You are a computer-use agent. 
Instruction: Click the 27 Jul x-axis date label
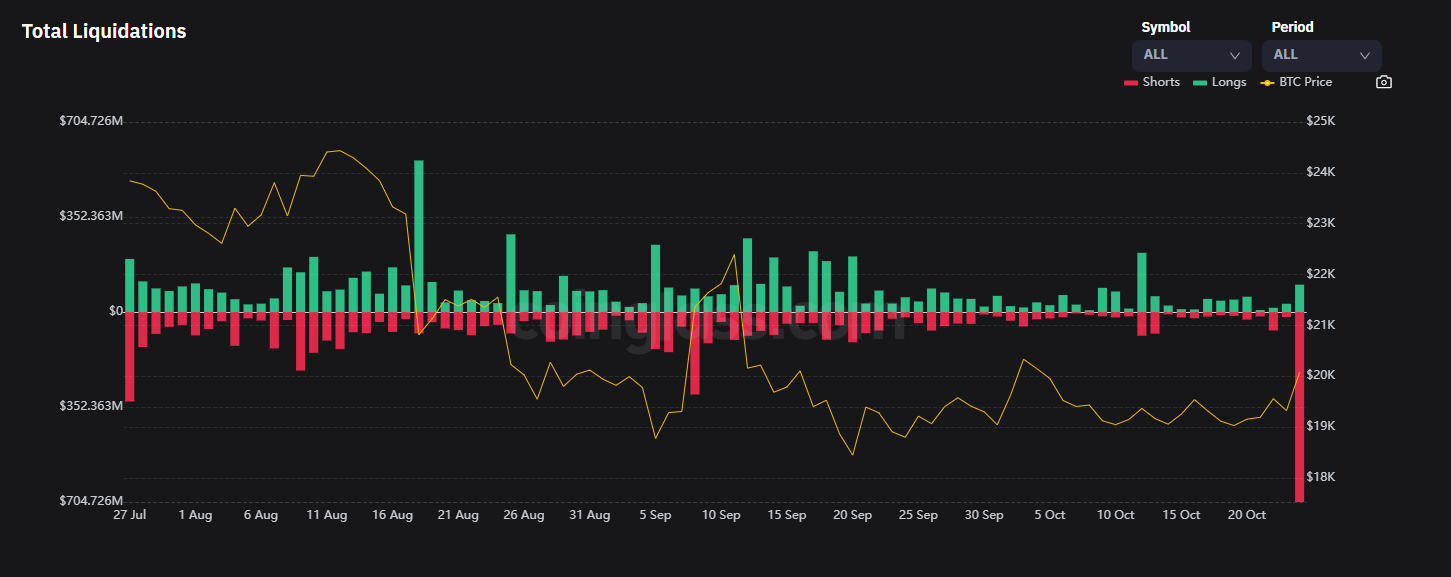129,515
